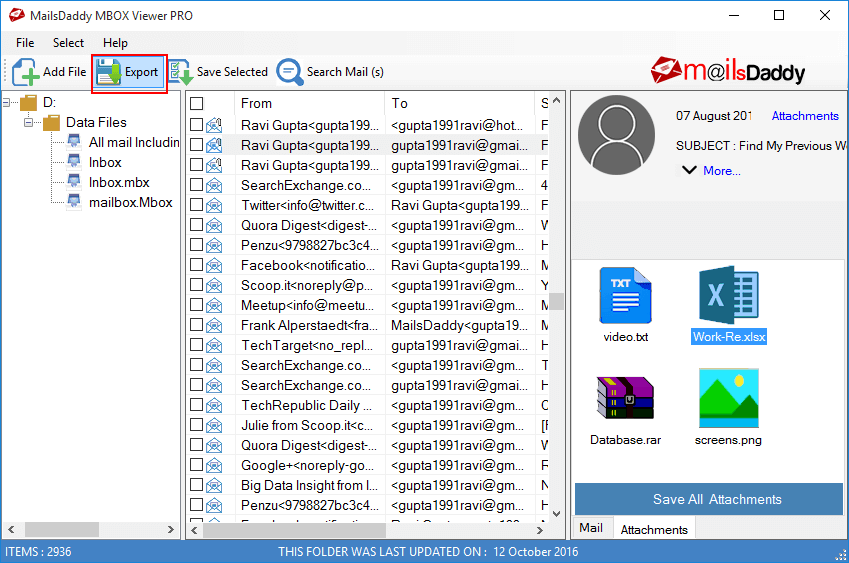Click the vertical scrollbar thumb of email list
Screen dimensions: 849x563
click(x=557, y=301)
